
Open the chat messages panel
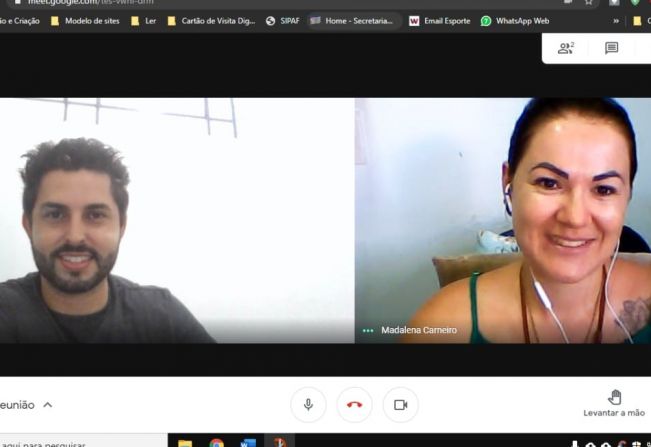(x=611, y=48)
